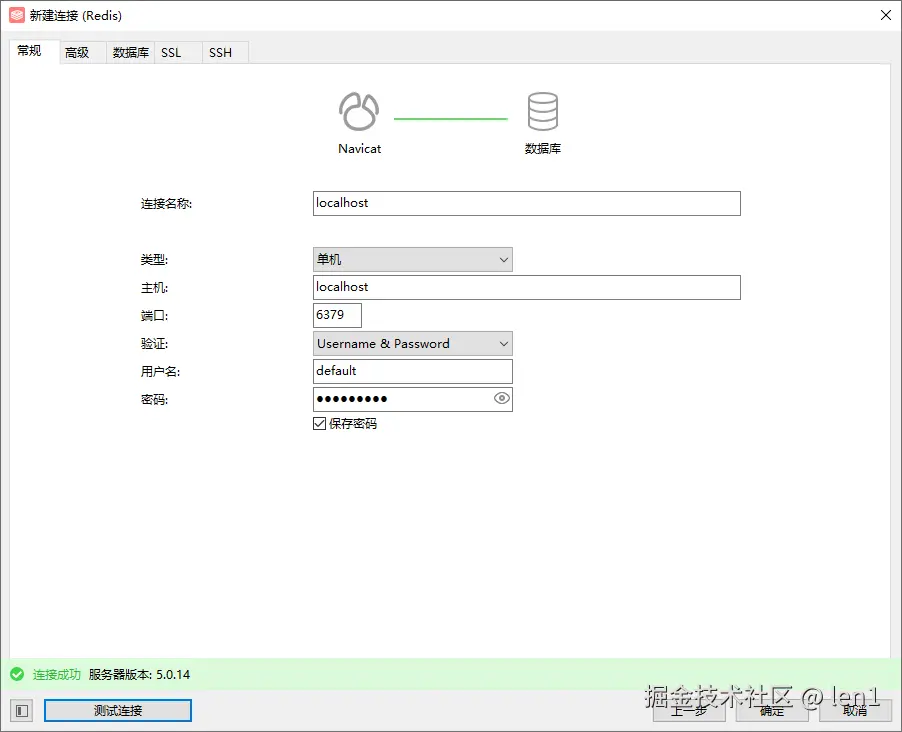Click the 数据库 label under the cylinder icon
Screen dimensions: 902x732
tap(542, 148)
